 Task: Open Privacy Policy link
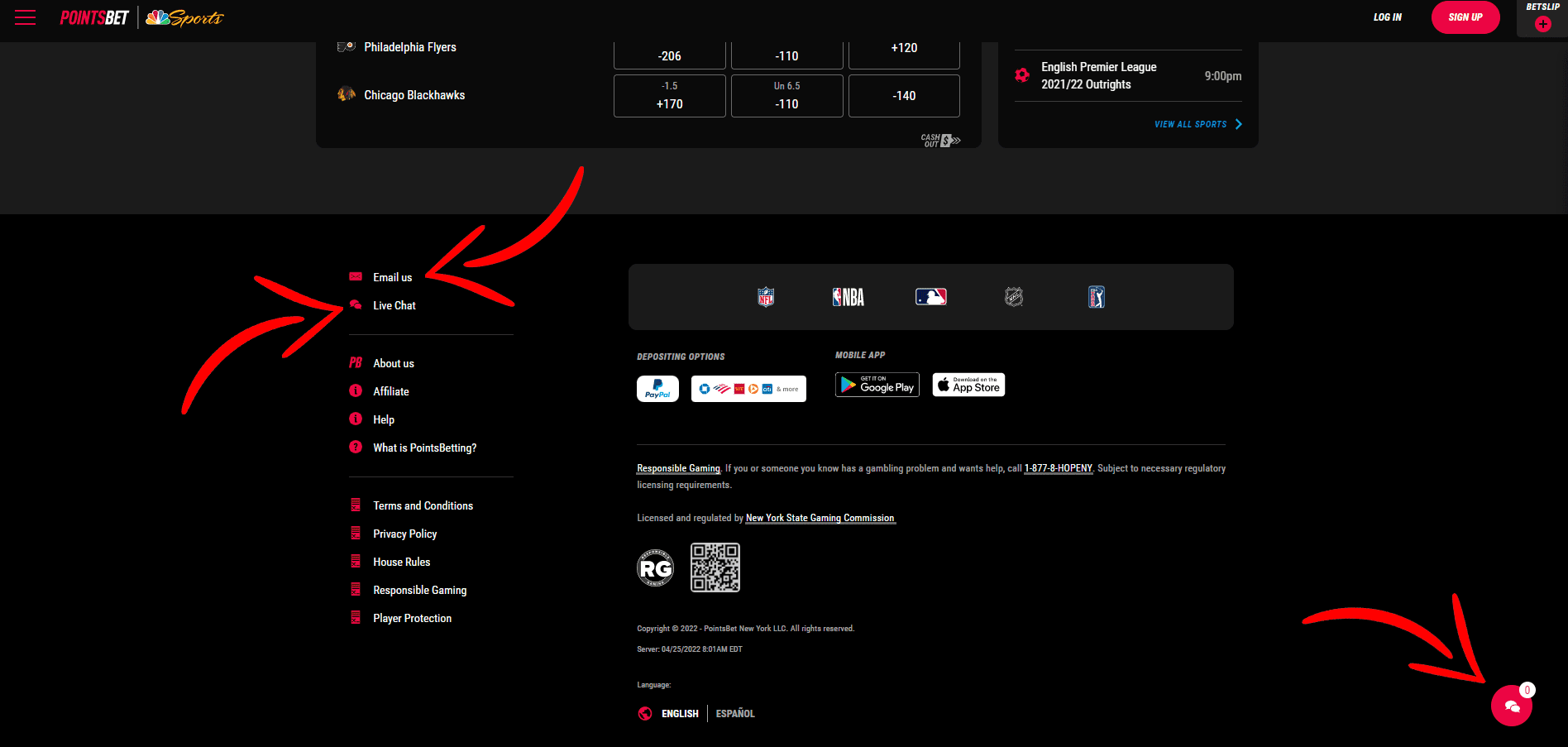point(405,534)
